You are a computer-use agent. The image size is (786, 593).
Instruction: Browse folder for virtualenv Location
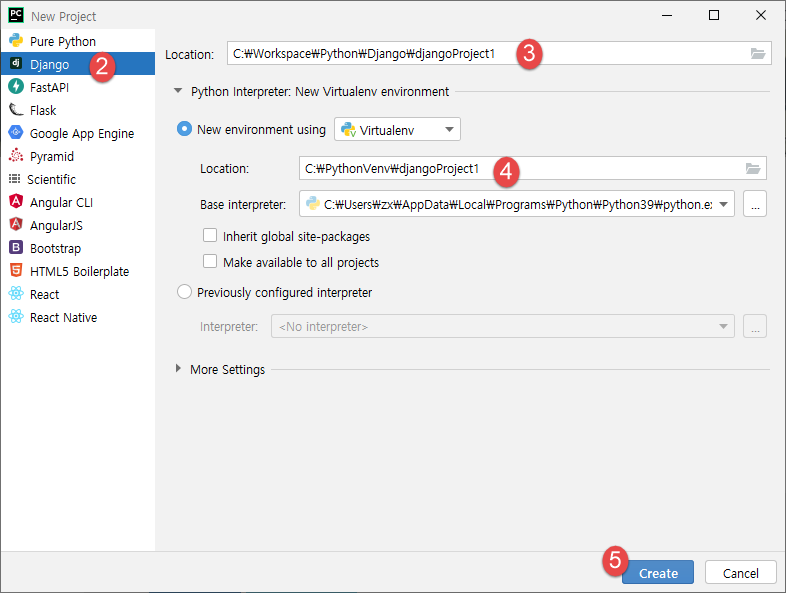pyautogui.click(x=753, y=168)
